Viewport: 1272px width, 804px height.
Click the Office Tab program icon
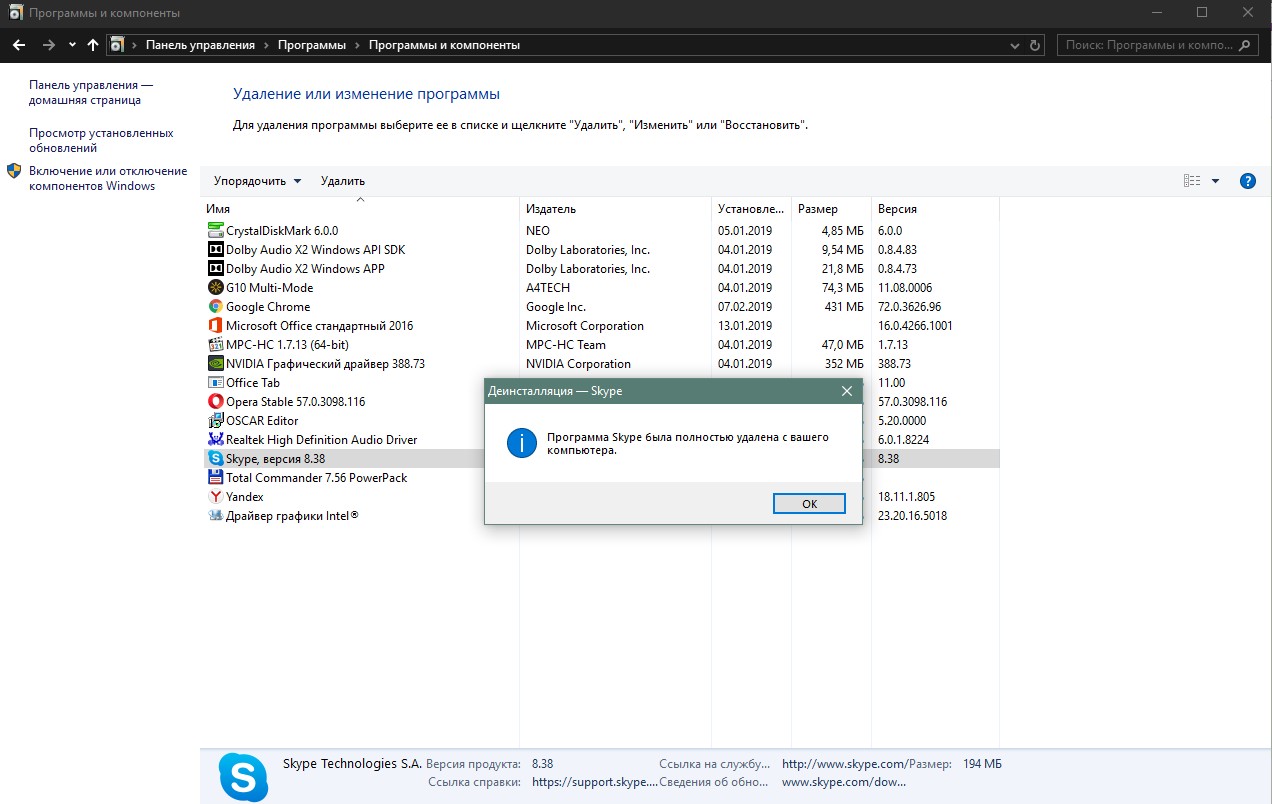215,383
